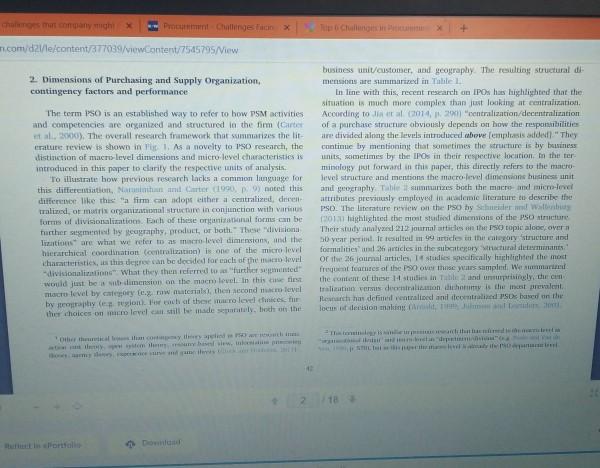Click the '/ 18' total pages label
The width and height of the screenshot is (600, 468).
coord(331,400)
